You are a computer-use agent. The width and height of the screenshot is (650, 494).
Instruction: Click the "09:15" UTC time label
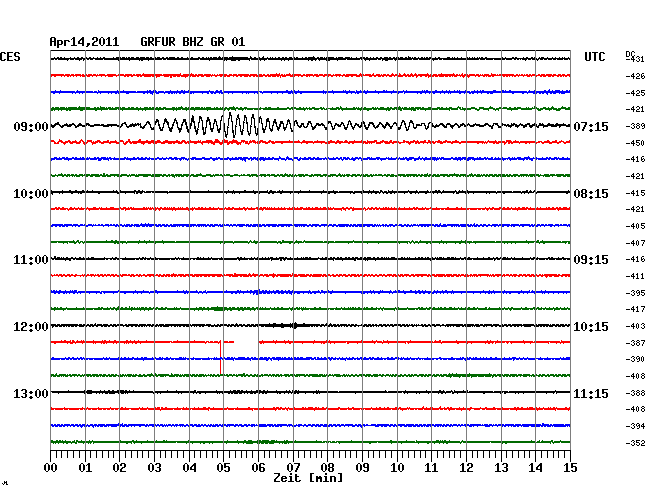(591, 260)
